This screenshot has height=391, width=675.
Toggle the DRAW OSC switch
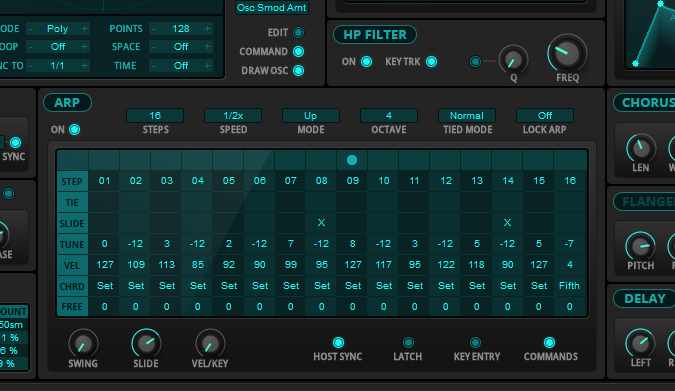(298, 70)
